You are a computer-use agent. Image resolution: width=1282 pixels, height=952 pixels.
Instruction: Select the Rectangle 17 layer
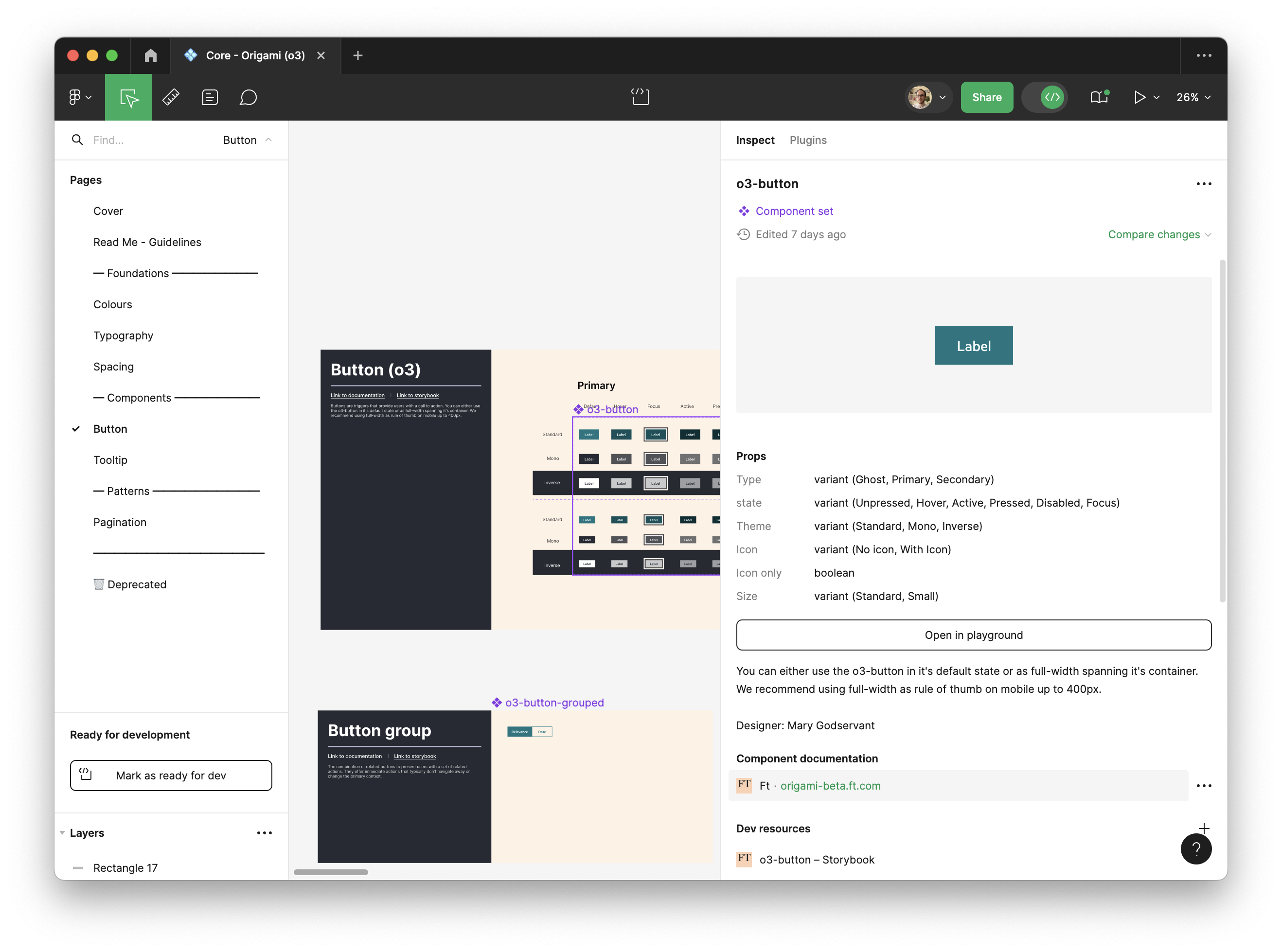pos(125,868)
